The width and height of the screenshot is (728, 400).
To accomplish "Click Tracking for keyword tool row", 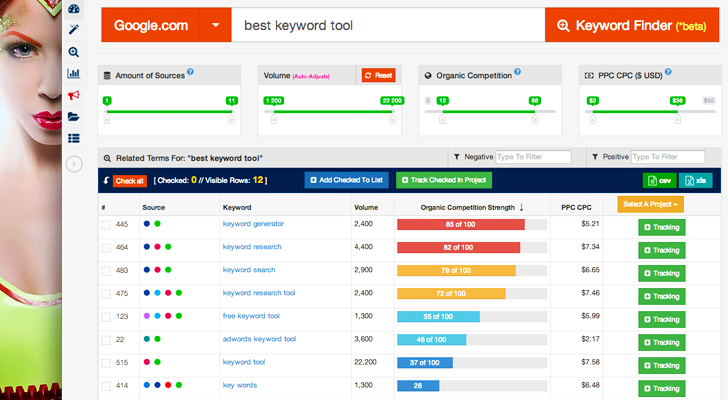I will [x=662, y=366].
